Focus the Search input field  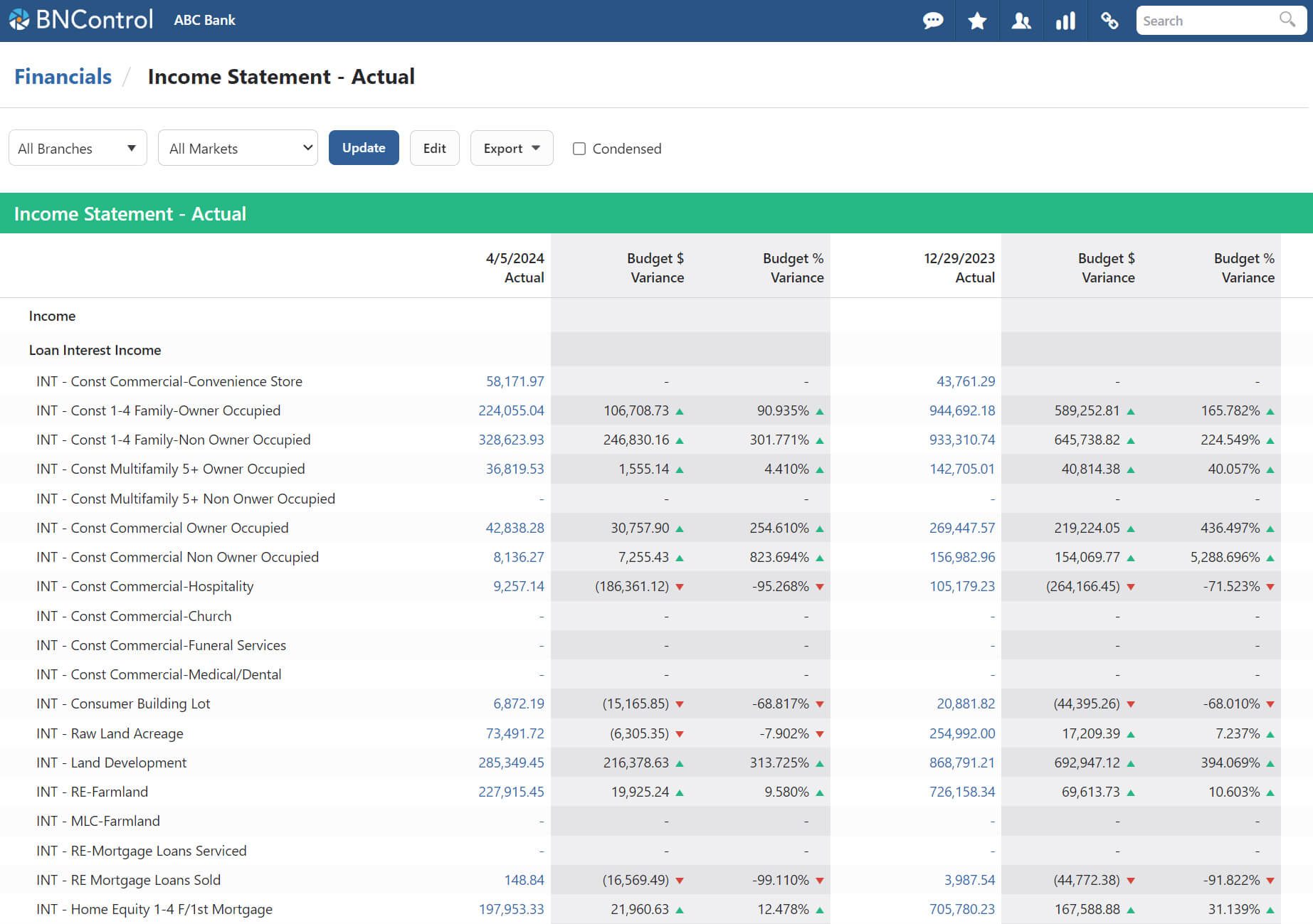click(x=1207, y=21)
